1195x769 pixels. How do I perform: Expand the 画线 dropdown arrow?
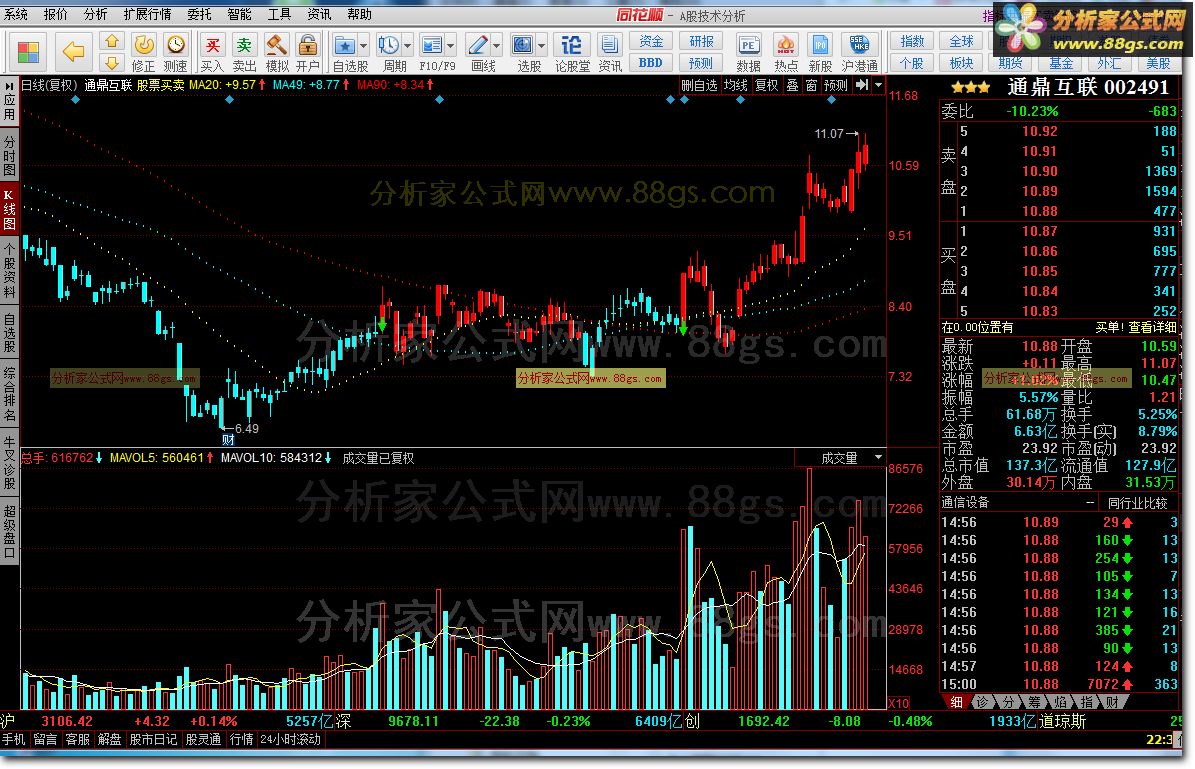click(x=497, y=46)
